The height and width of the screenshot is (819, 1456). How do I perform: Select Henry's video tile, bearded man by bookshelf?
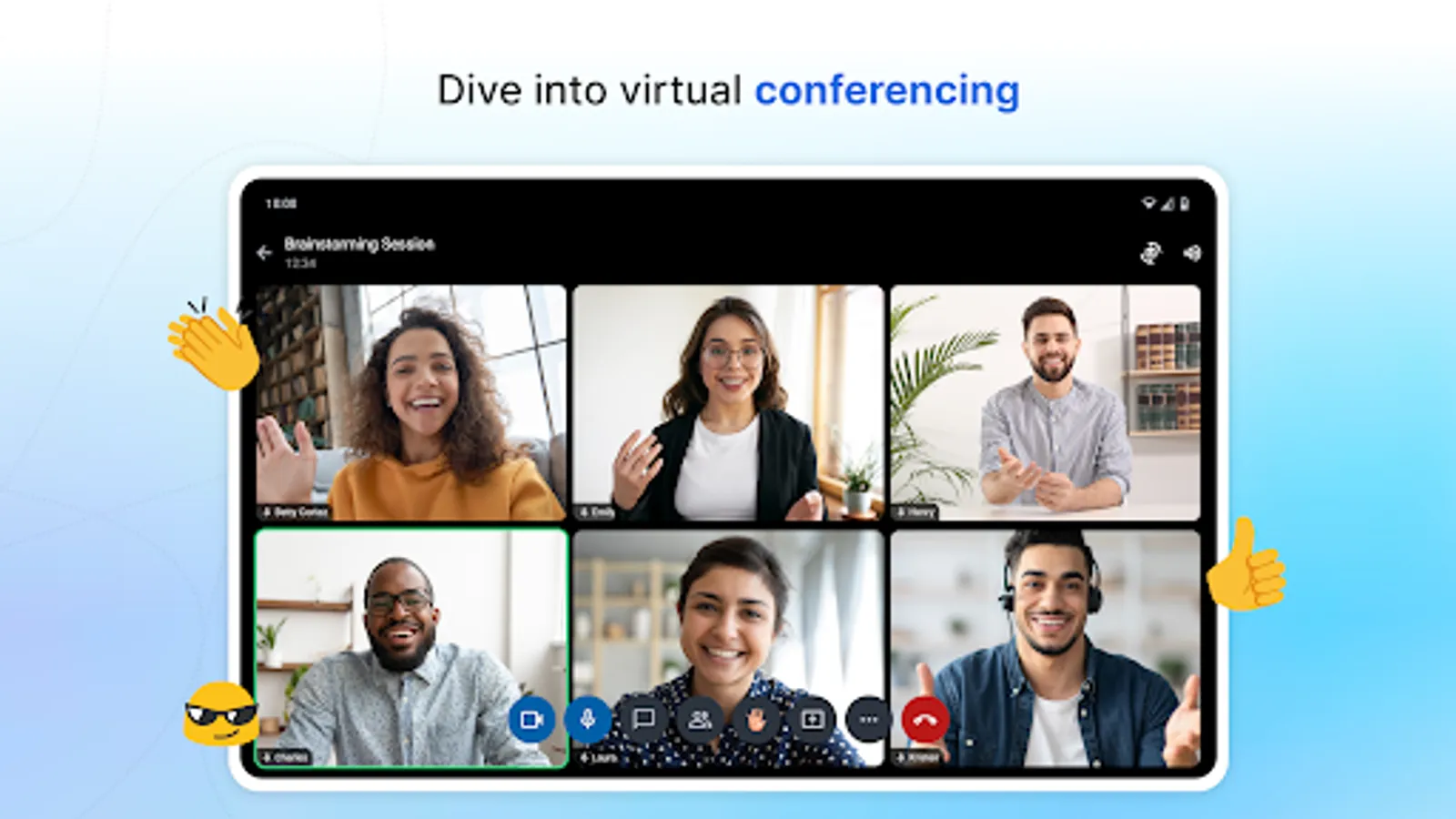point(1045,403)
